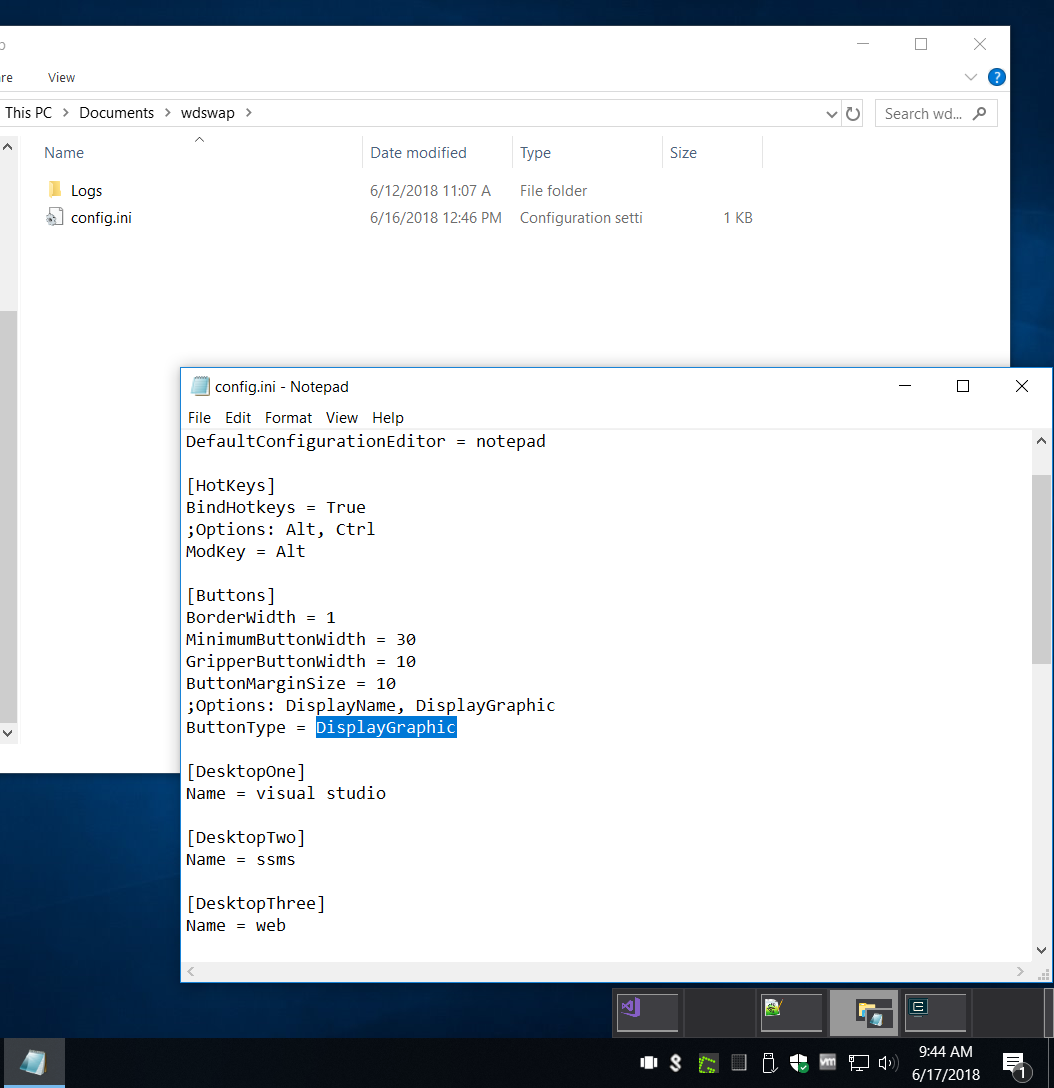This screenshot has height=1088, width=1054.
Task: Sort by the Size column header
Action: (x=683, y=153)
